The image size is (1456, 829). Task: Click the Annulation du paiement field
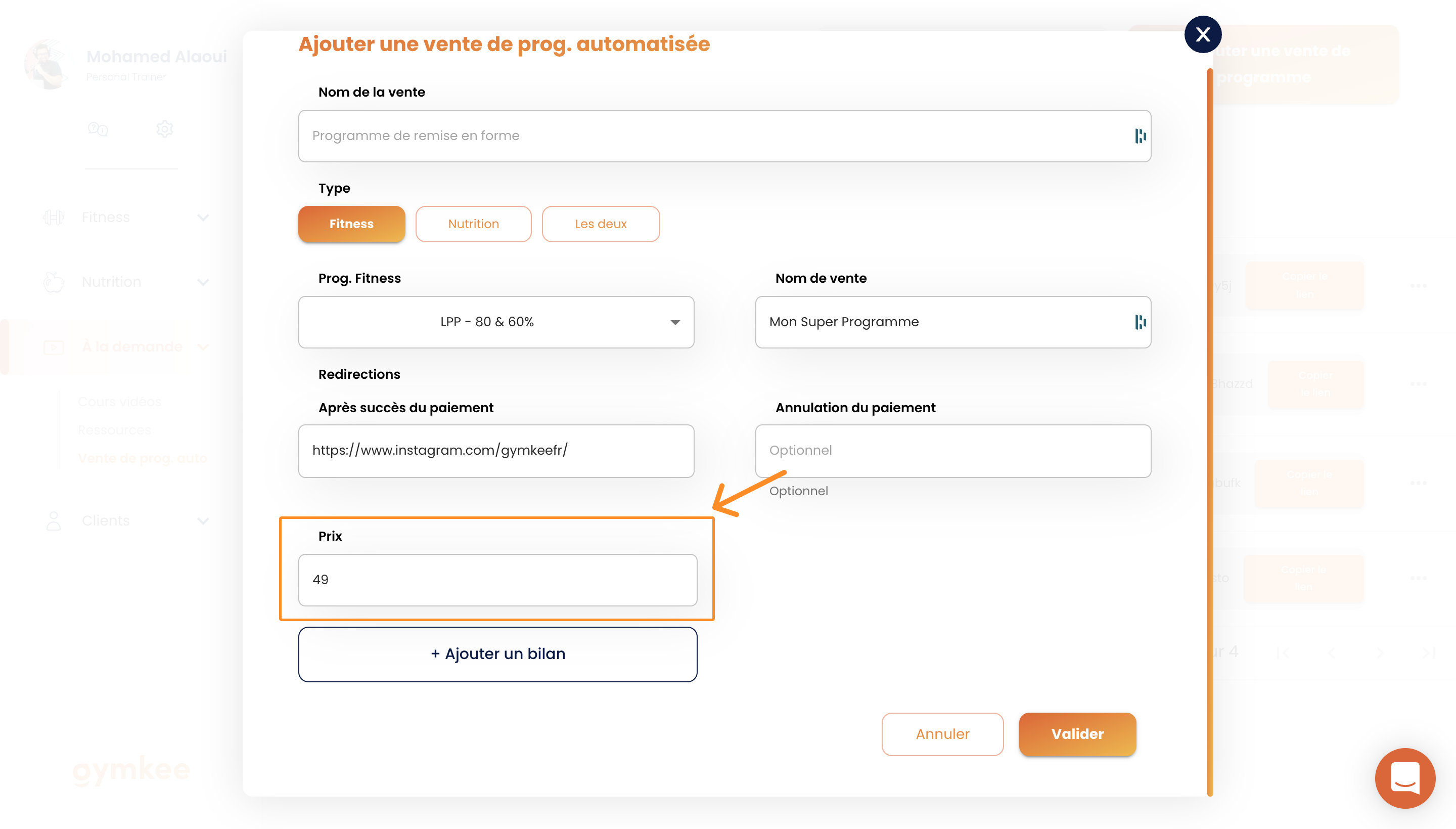[x=953, y=451]
